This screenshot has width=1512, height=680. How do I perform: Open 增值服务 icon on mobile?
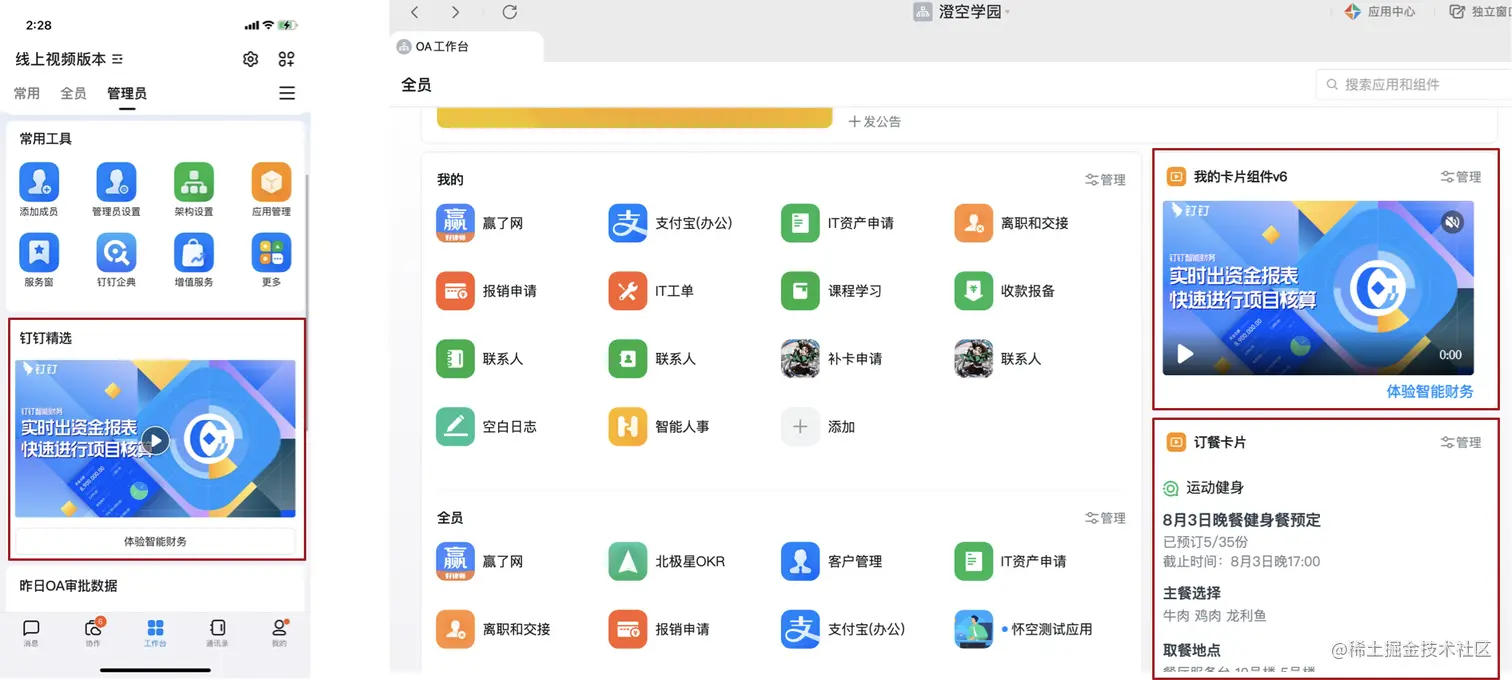tap(194, 253)
